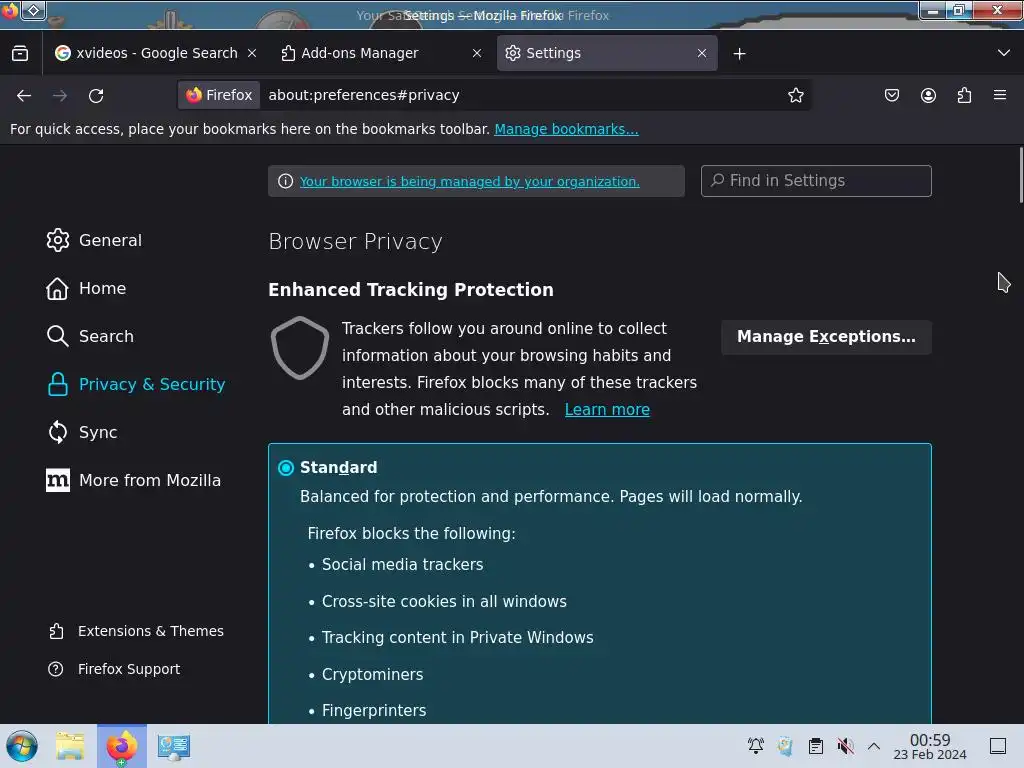This screenshot has height=768, width=1024.
Task: Click Firefox taskbar icon
Action: [122, 746]
